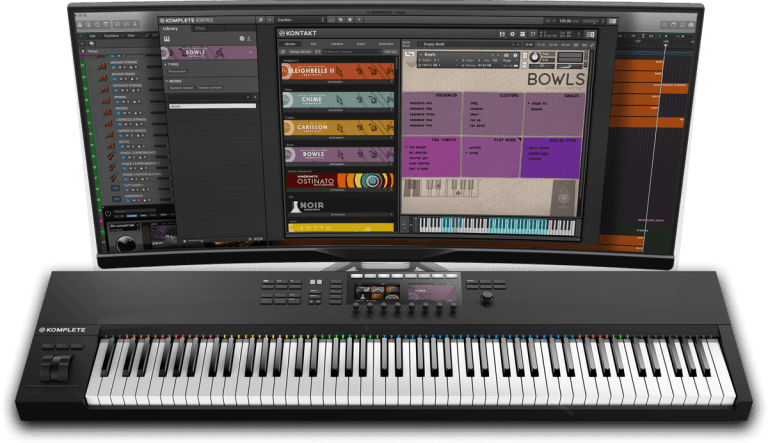Click the Komplete Kontrol search magnifier icon
This screenshot has height=443, width=768.
pyautogui.click(x=261, y=20)
